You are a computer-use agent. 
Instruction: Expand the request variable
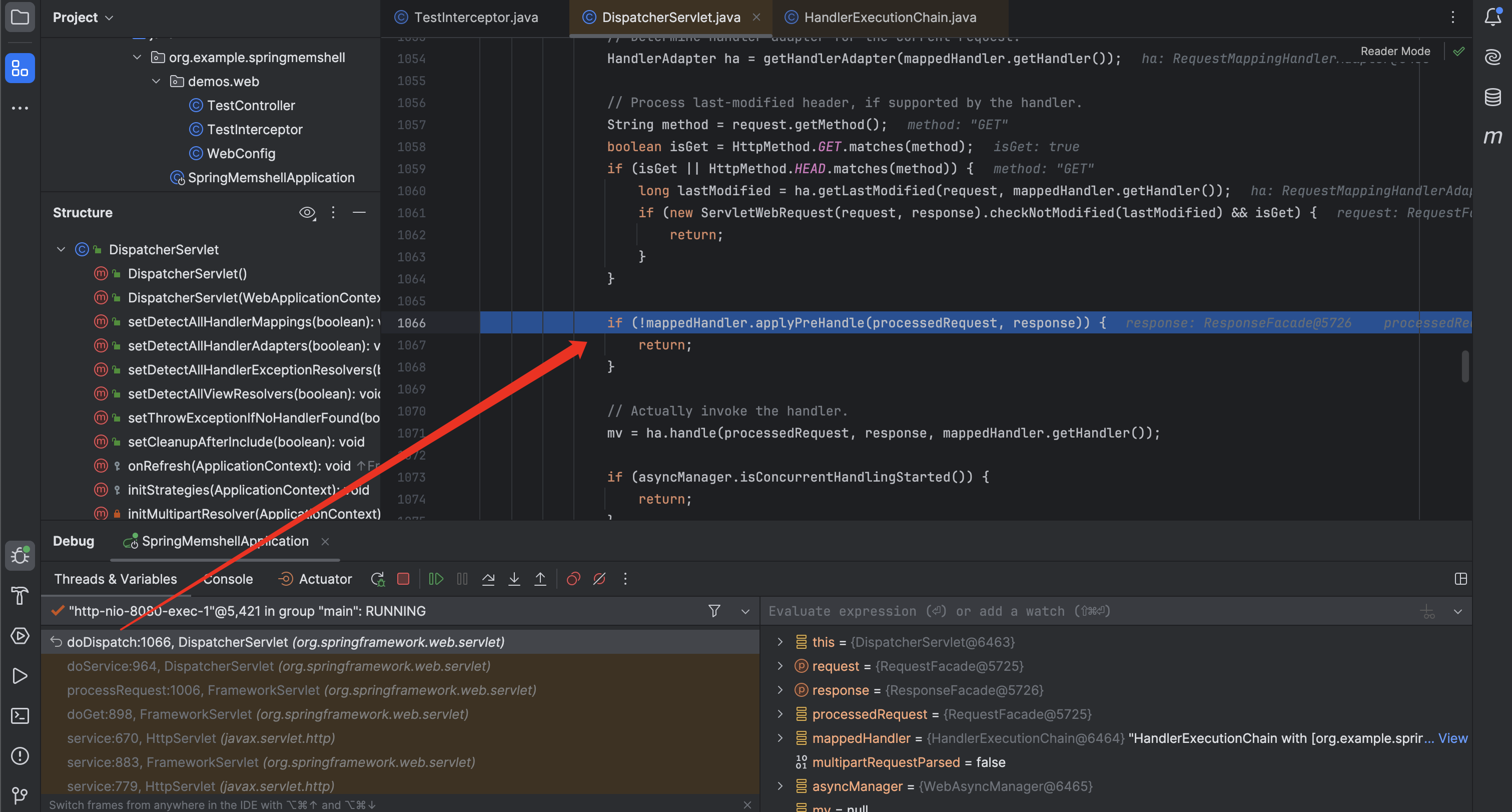coord(780,666)
